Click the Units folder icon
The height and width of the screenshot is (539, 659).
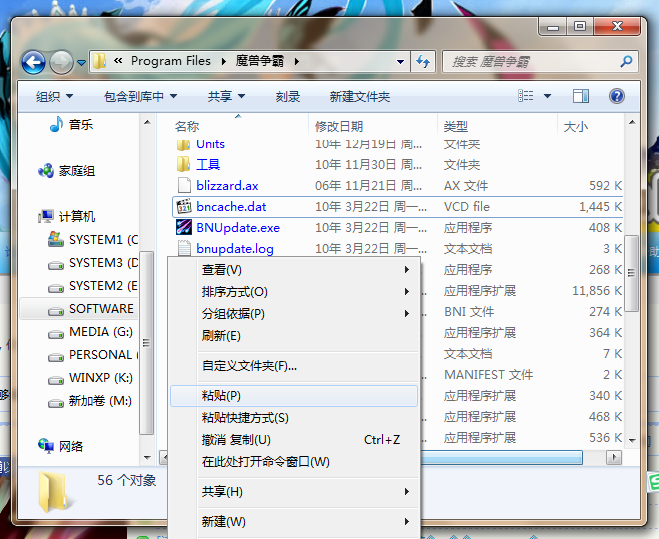(183, 145)
